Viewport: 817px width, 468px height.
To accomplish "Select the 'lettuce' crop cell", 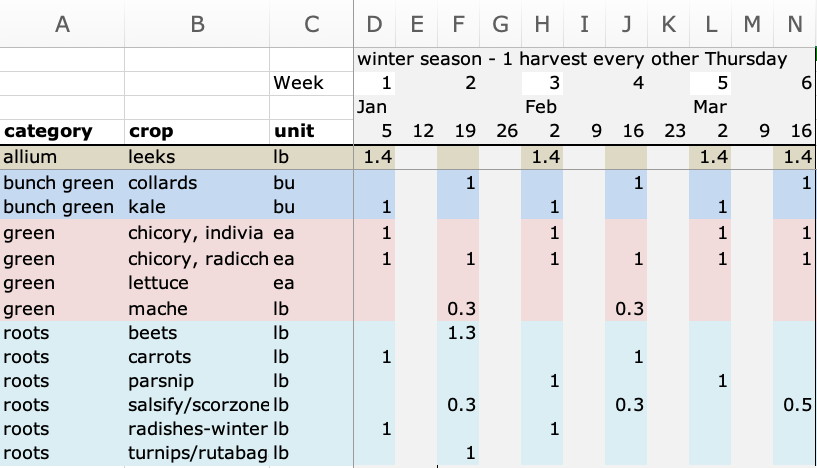I will (197, 283).
